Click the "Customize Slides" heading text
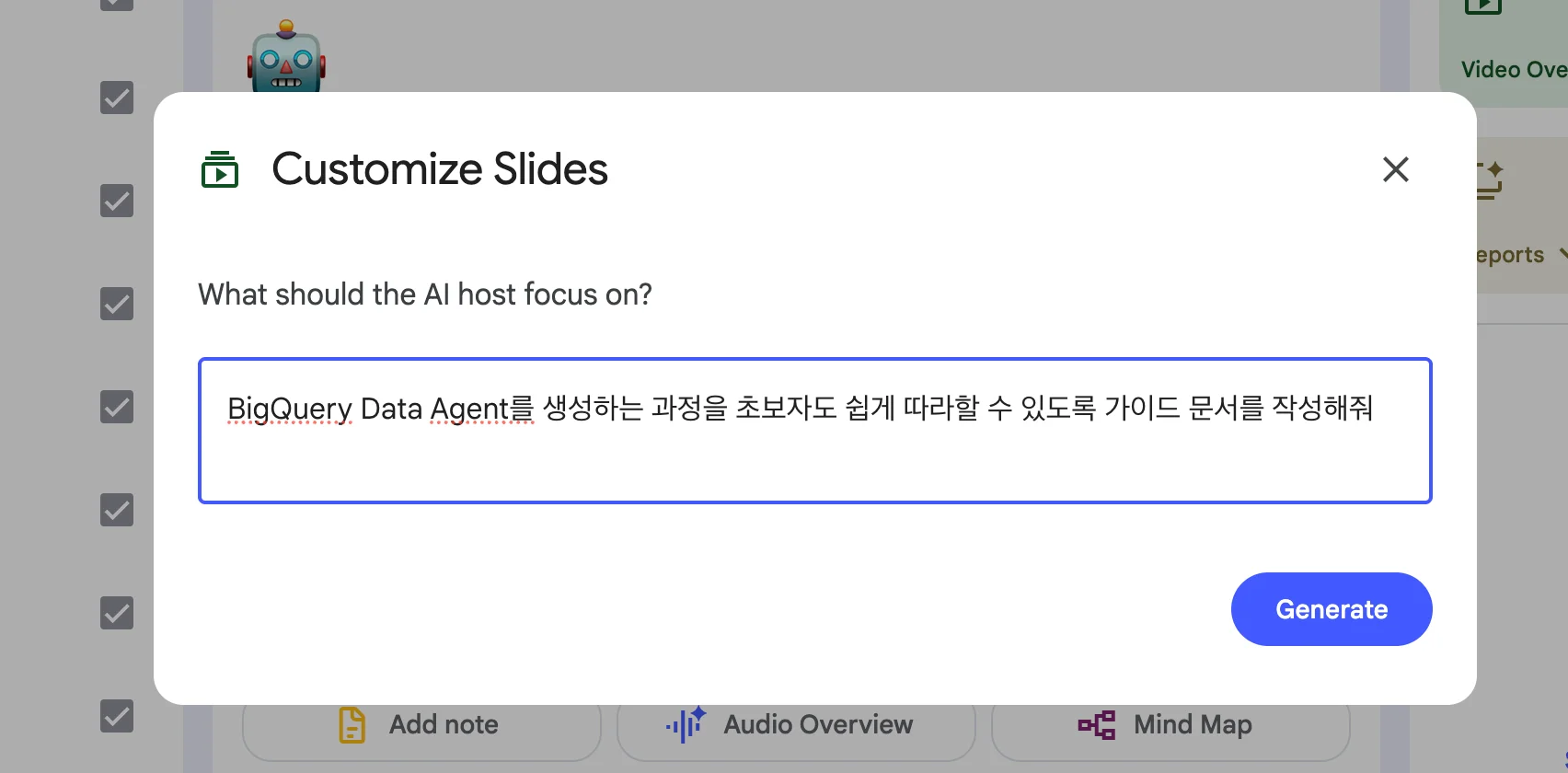Screen dimensions: 1568x773 click(440, 169)
